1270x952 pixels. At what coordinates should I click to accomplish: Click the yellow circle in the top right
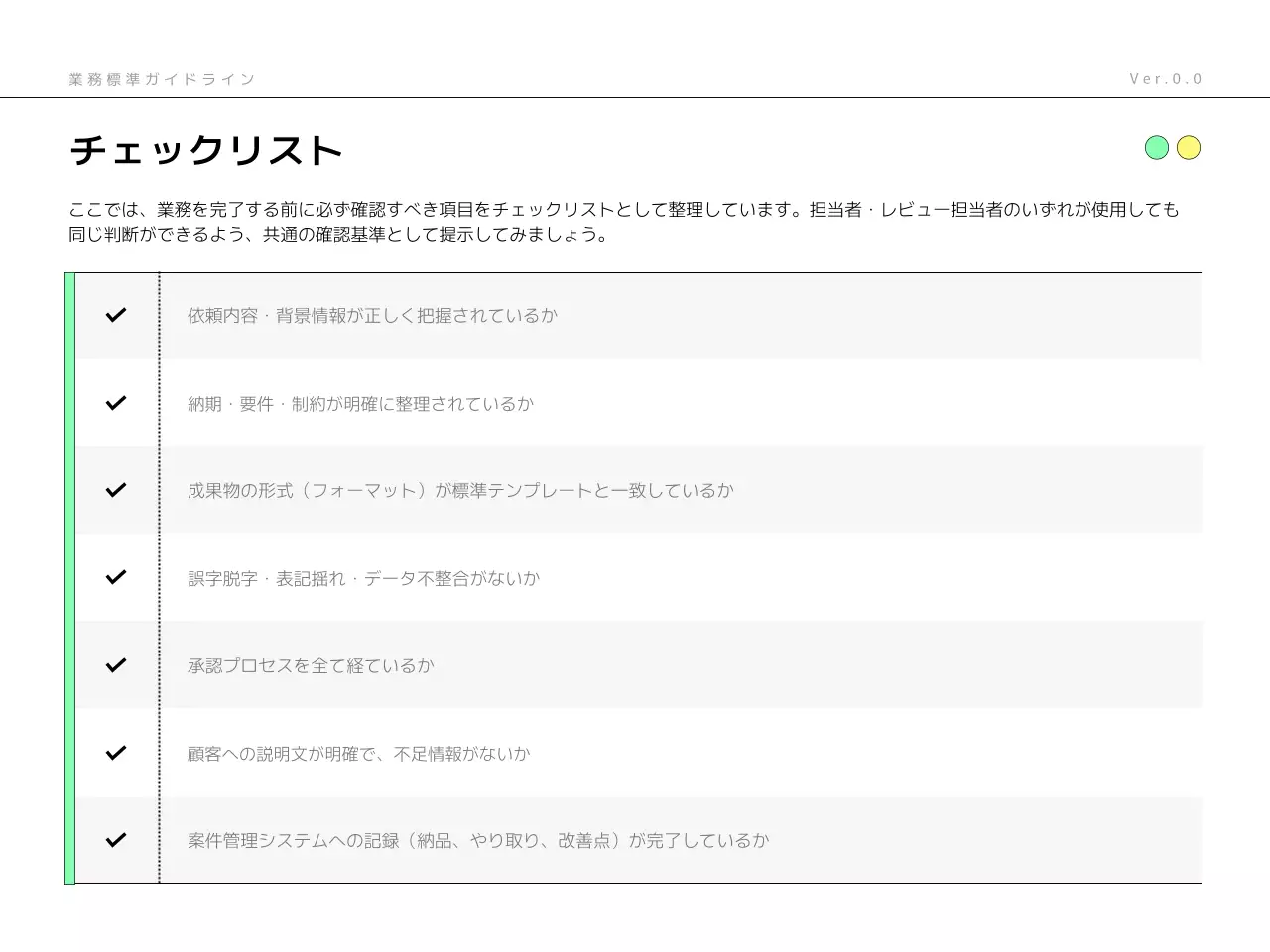[1189, 147]
